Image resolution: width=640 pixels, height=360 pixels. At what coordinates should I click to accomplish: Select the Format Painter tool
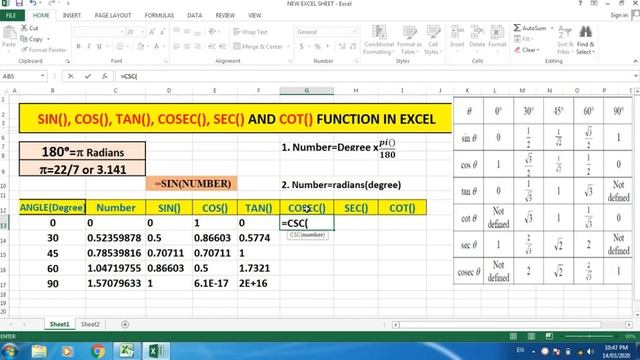(43, 50)
